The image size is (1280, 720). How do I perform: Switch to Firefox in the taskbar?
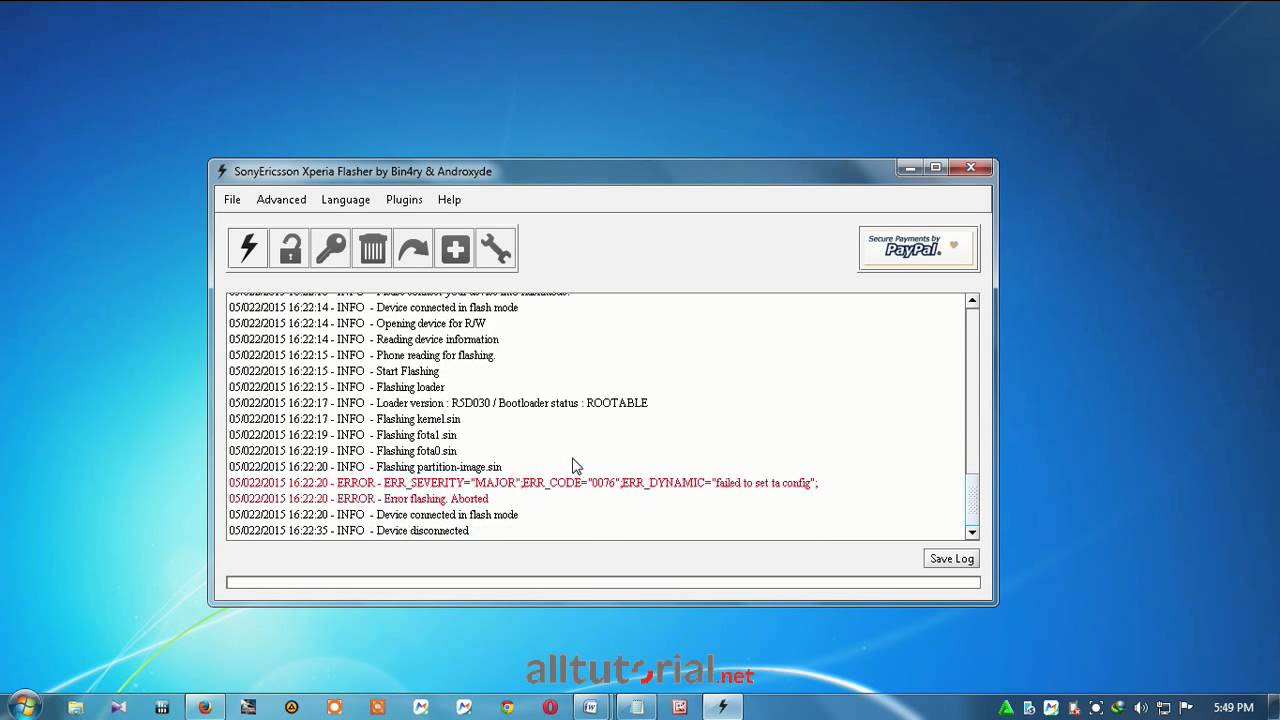[x=205, y=707]
